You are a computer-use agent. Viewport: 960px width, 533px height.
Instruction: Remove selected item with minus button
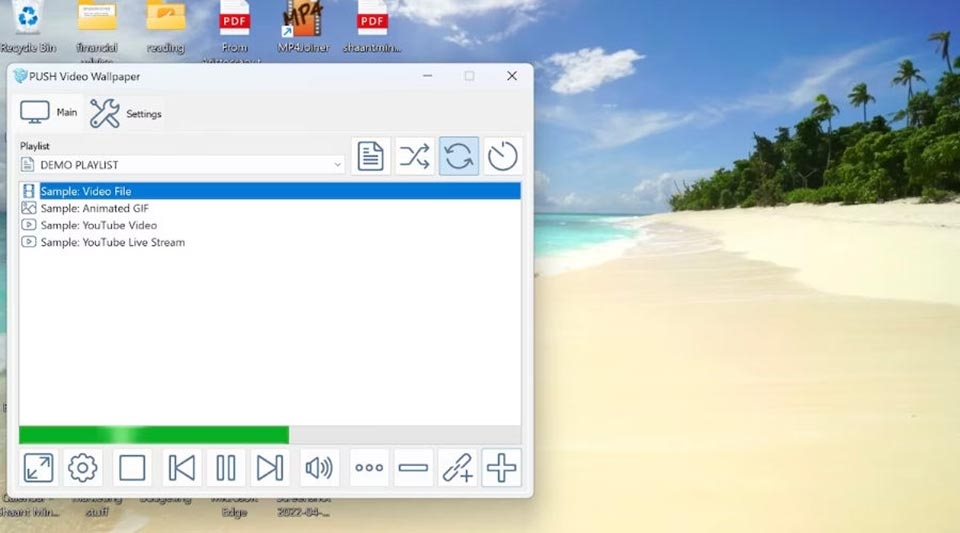tap(413, 468)
